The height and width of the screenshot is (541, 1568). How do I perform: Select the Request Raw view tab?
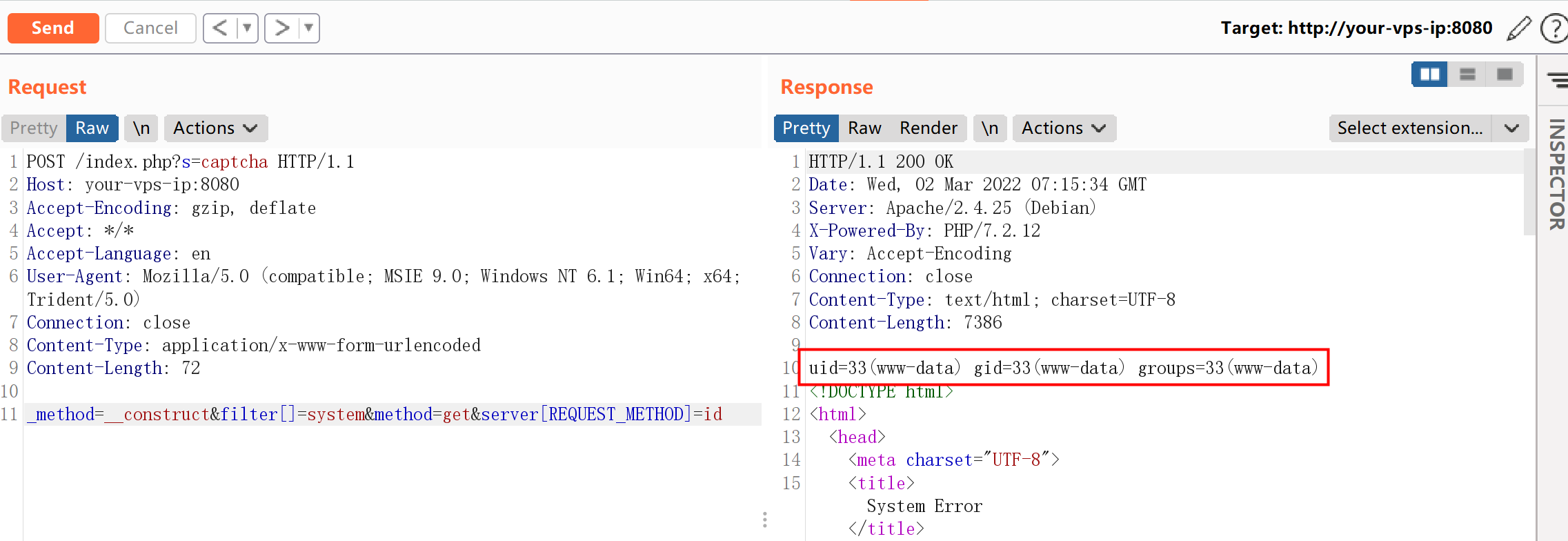[92, 128]
